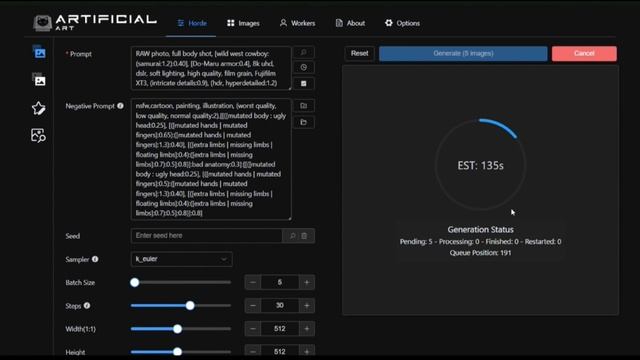Viewport: 640px width, 360px height.
Task: Switch to the Images tab
Action: point(243,23)
